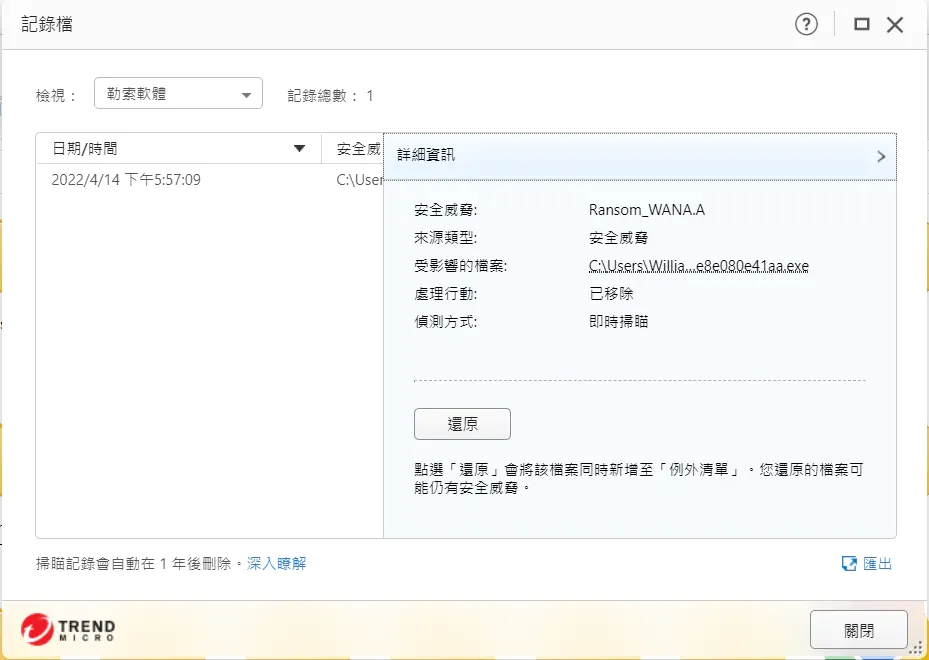
Task: Click the 匯出 export icon
Action: tap(849, 563)
